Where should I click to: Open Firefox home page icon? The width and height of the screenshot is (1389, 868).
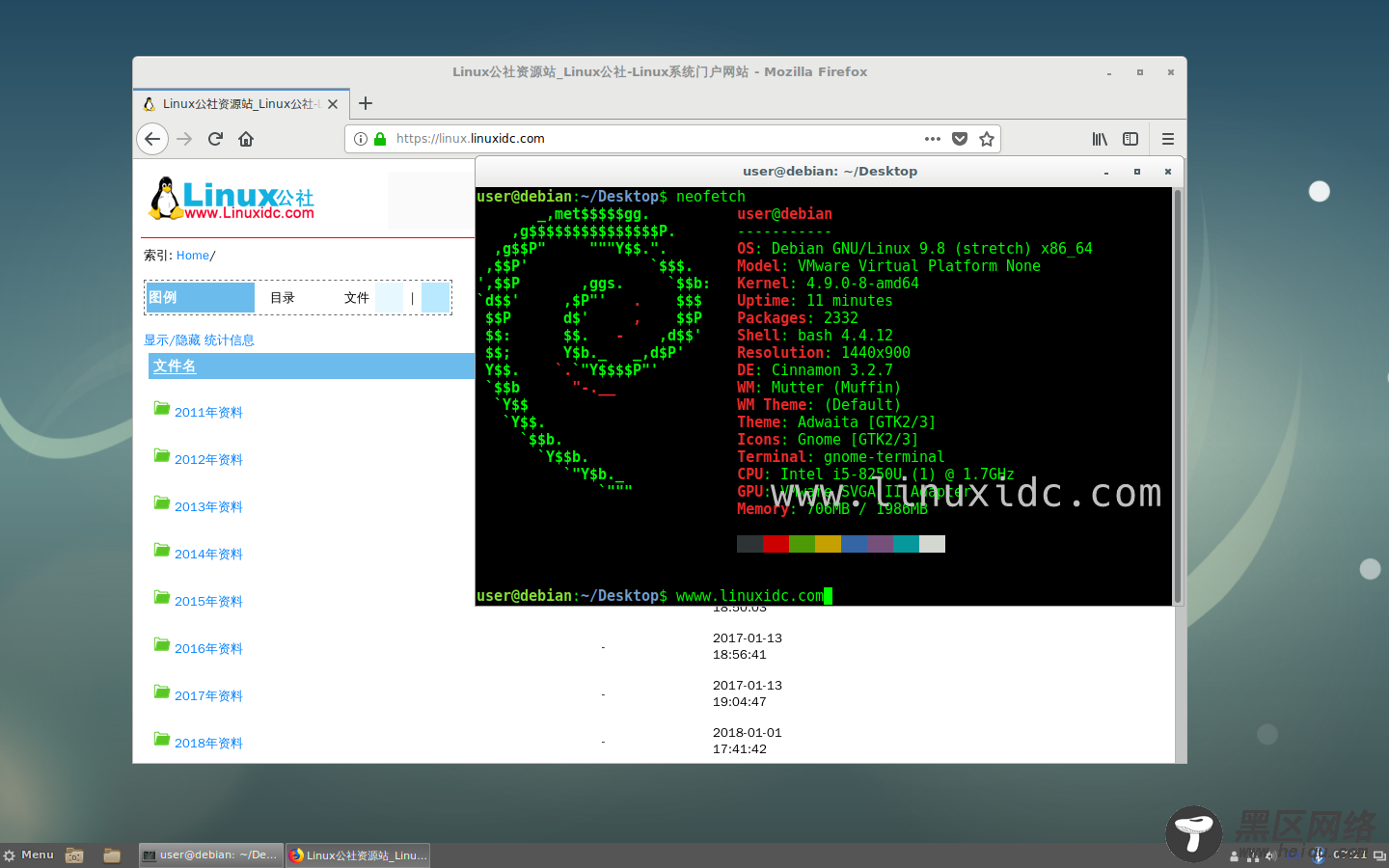246,139
